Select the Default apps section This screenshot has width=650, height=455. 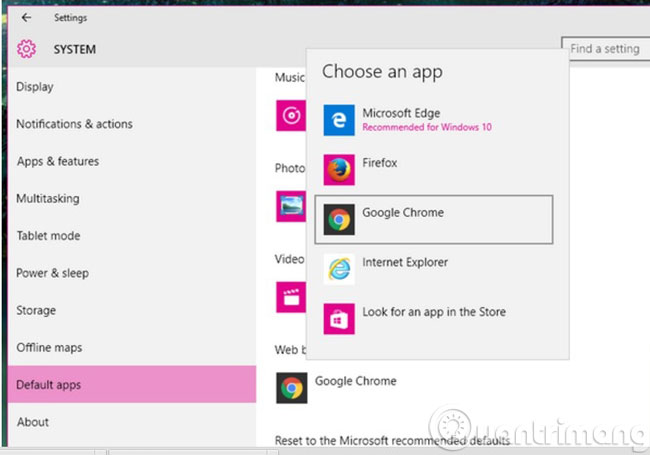tap(132, 384)
